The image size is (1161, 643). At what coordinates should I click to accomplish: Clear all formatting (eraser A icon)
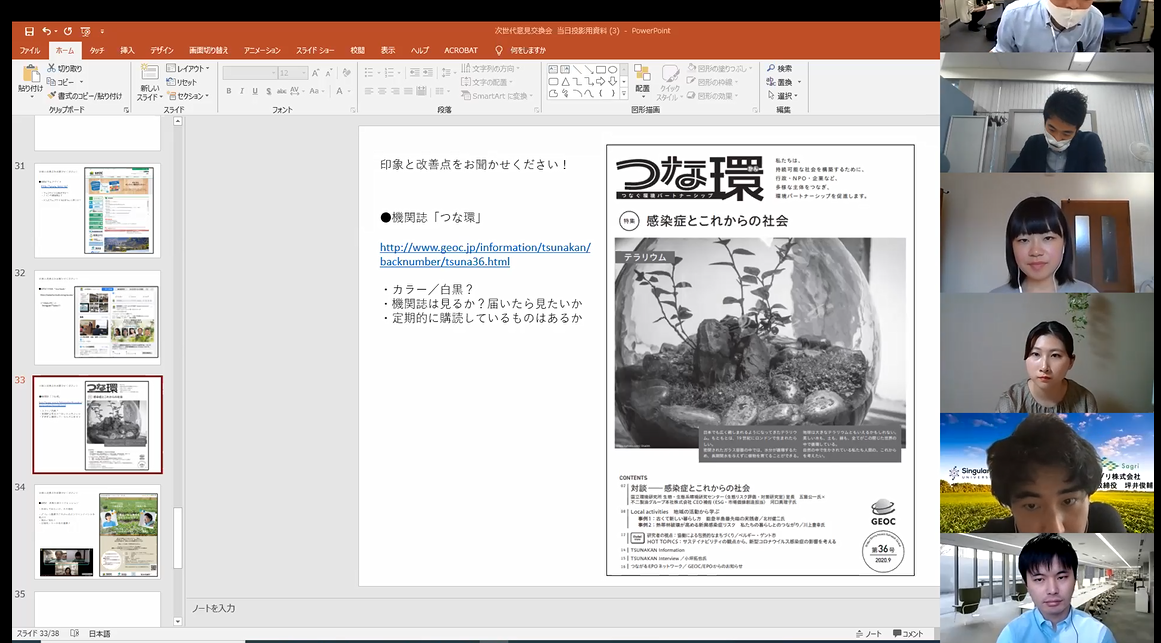tap(347, 73)
